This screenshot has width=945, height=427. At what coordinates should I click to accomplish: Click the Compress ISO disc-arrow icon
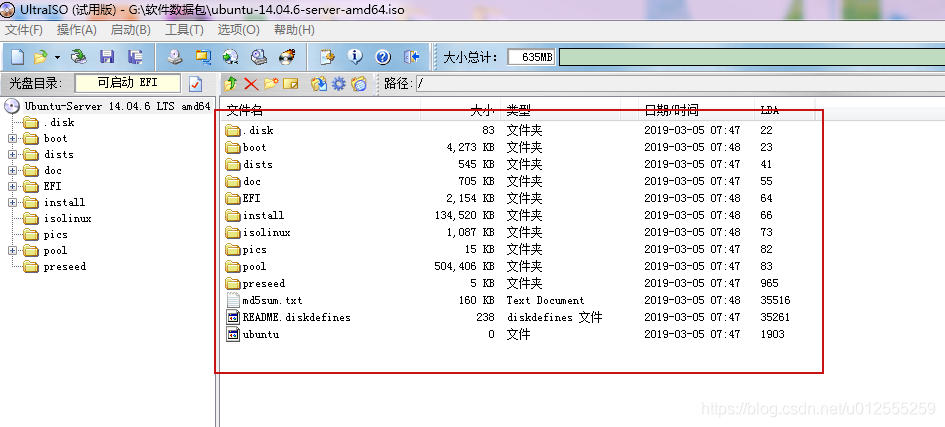[230, 57]
